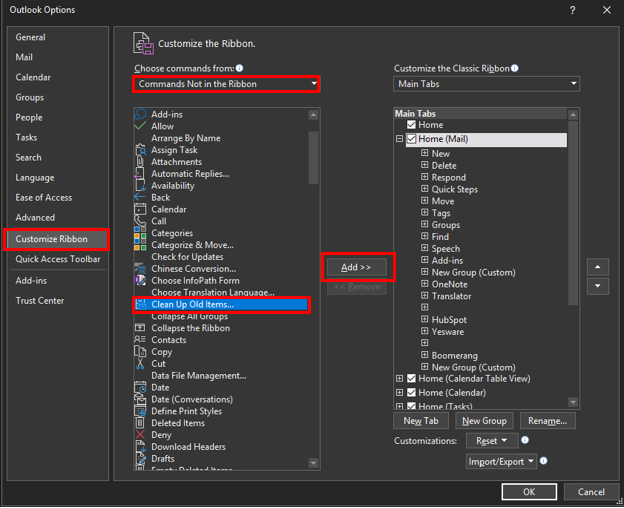Click the Add-ins command icon

140,114
